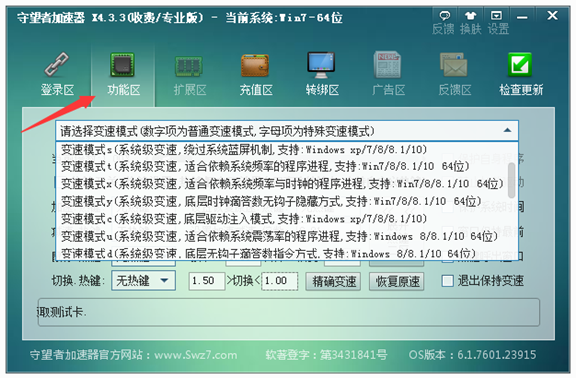
Task: Click the www.Swz7.com website link
Action: [195, 355]
